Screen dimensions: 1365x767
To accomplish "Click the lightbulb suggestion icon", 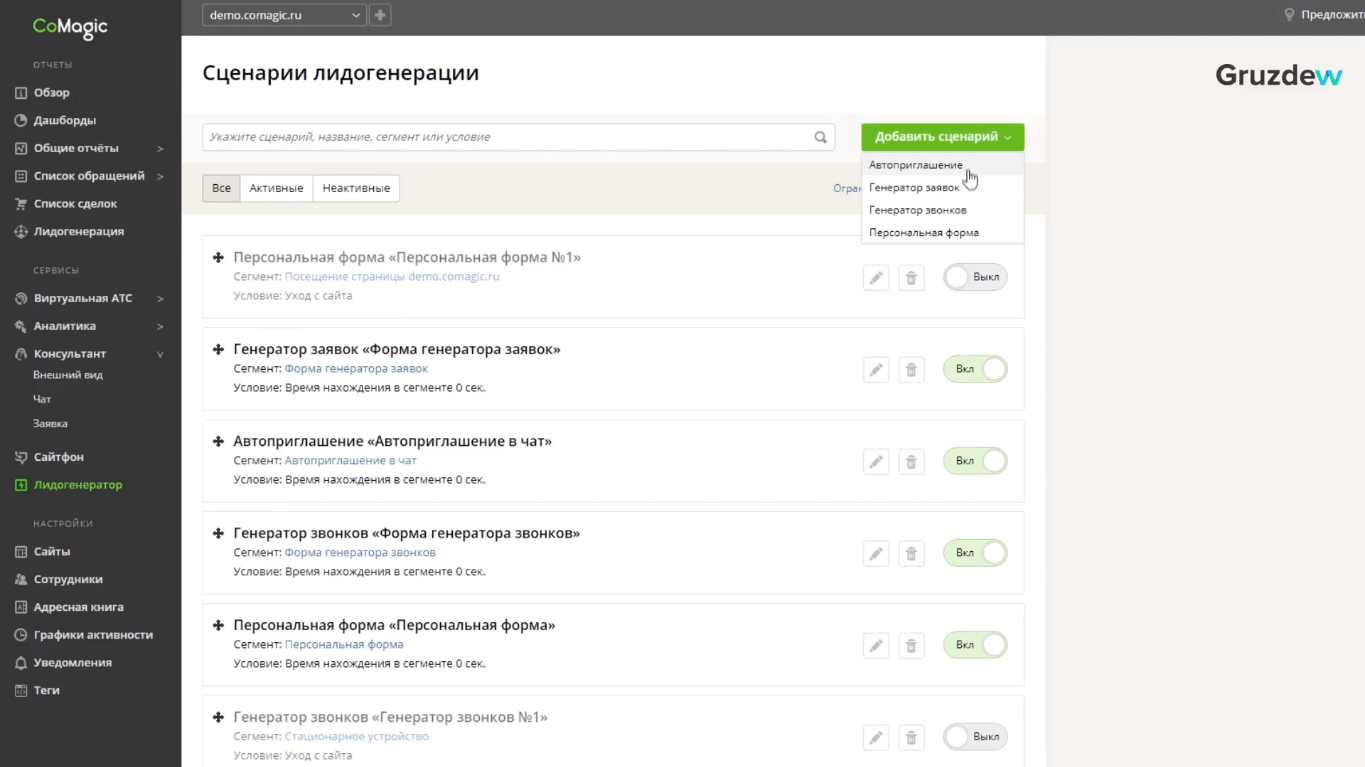I will [x=1289, y=15].
